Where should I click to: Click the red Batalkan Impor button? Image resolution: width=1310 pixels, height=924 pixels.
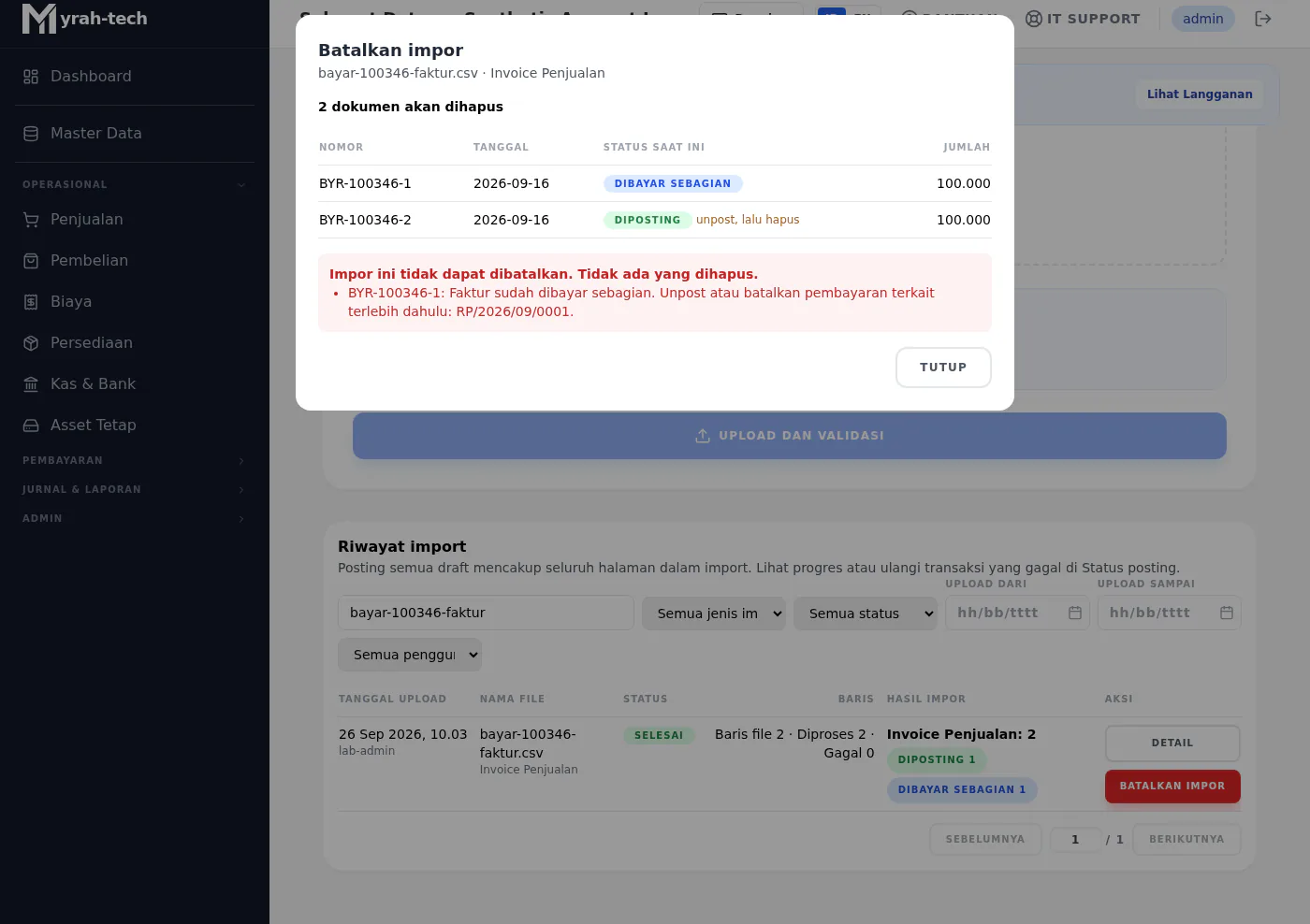pyautogui.click(x=1172, y=787)
